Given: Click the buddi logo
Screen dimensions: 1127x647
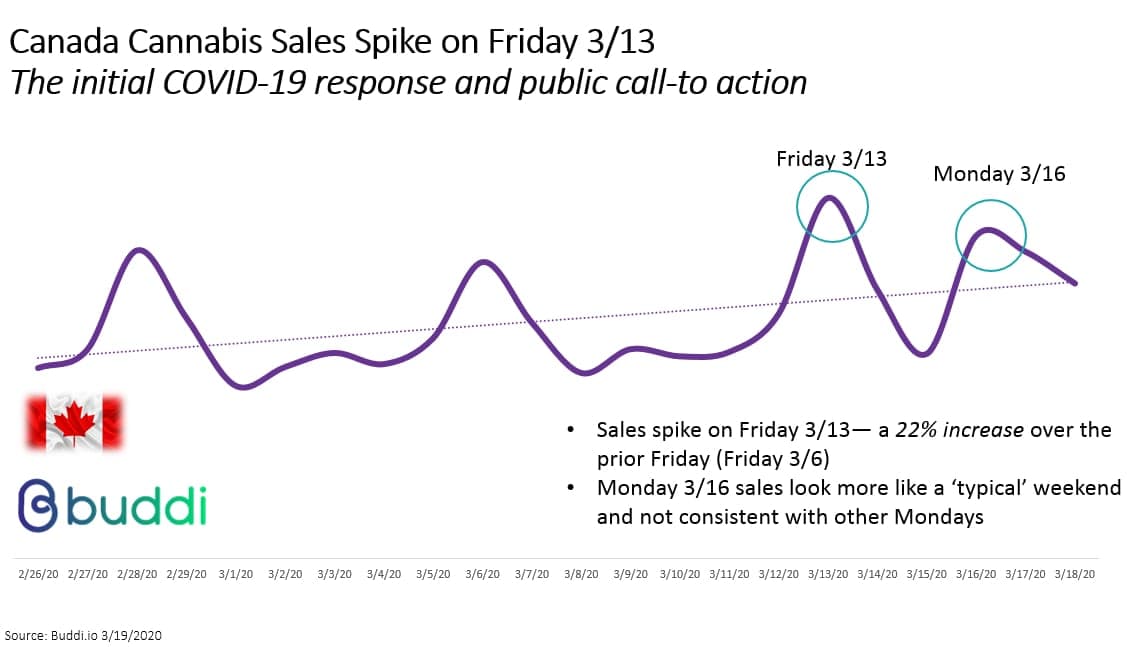Looking at the screenshot, I should (x=112, y=505).
